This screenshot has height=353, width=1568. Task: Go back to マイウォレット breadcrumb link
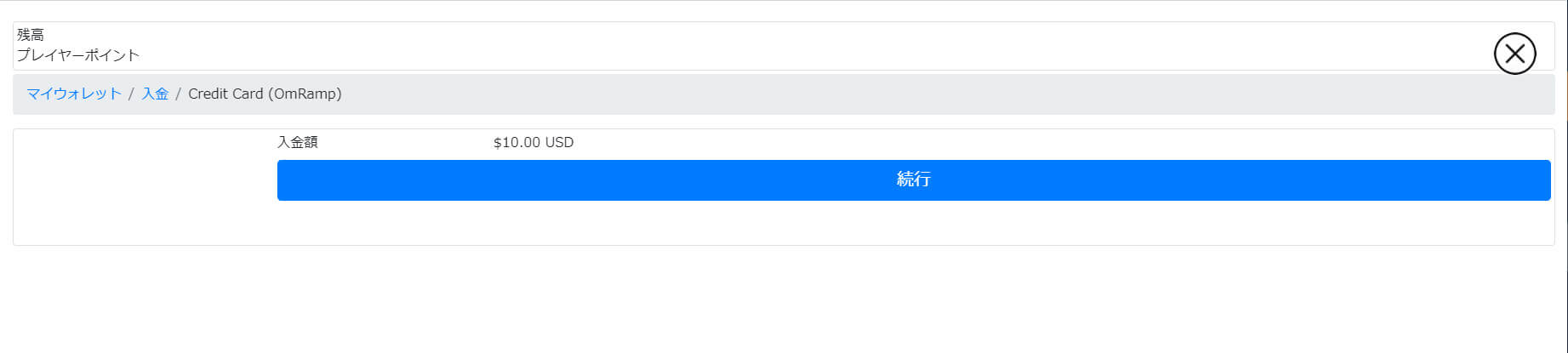coord(74,94)
